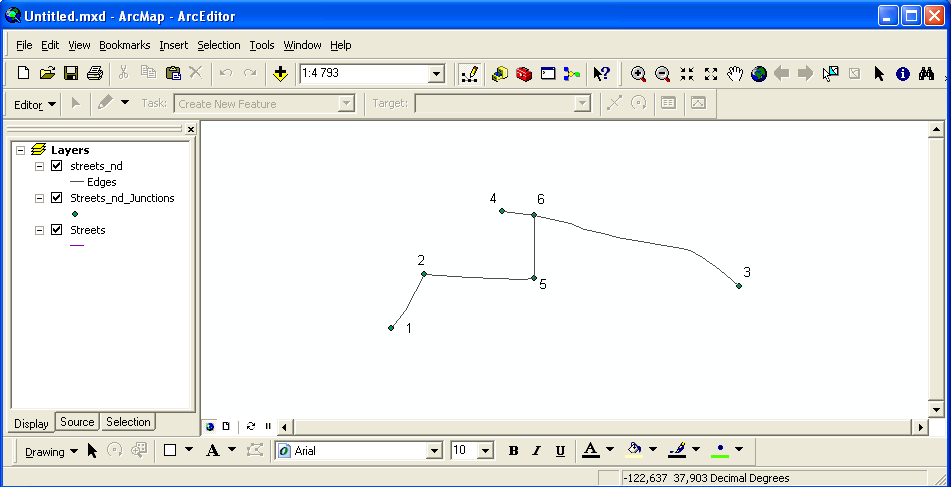Show the red ArcToolbox window
The image size is (951, 487).
(x=524, y=74)
